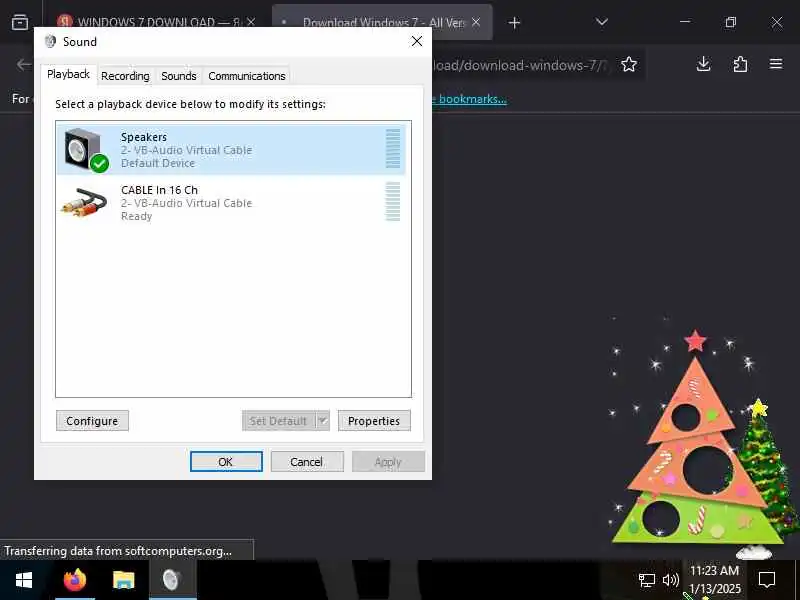Viewport: 800px width, 600px height.
Task: Click the "Default Device" status text
Action: (x=158, y=163)
